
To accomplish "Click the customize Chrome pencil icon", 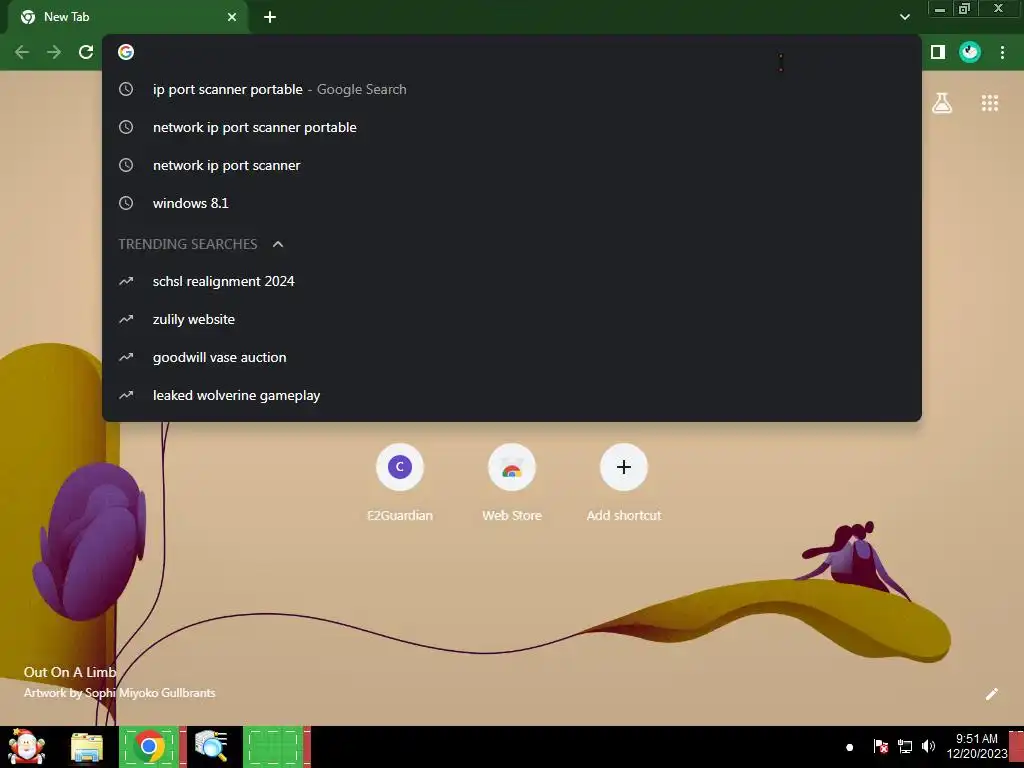I will (991, 694).
